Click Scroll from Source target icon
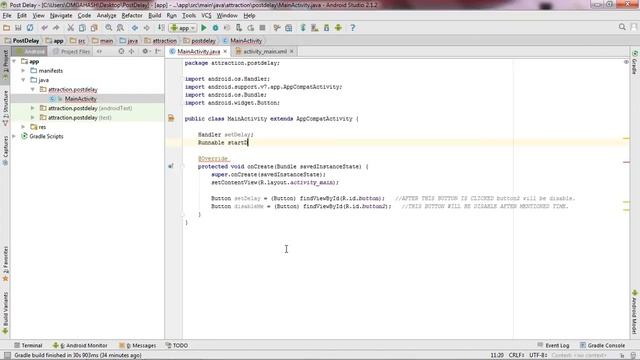The height and width of the screenshot is (360, 640). pos(121,51)
